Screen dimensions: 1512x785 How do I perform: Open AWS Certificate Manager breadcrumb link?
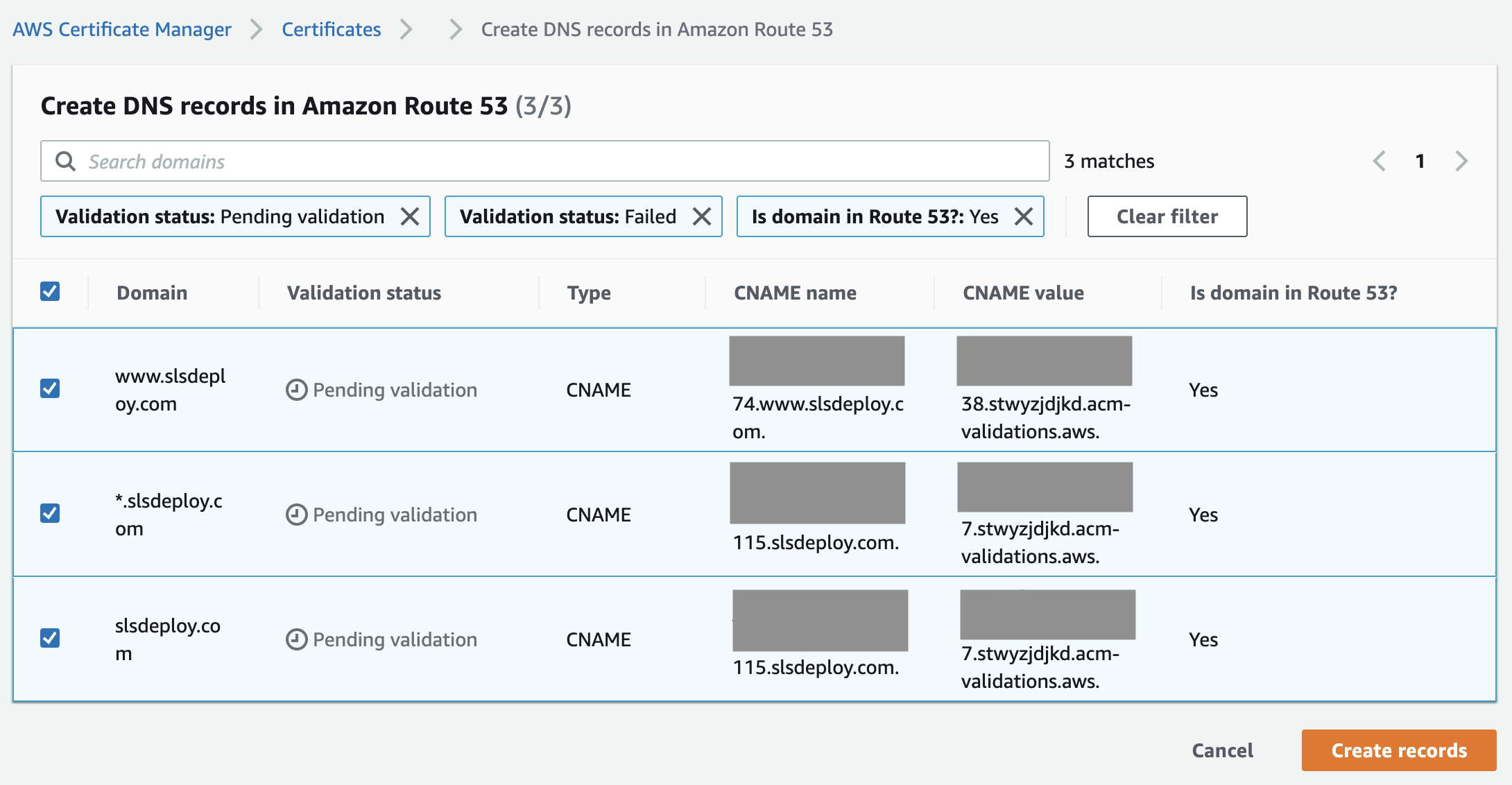point(122,29)
